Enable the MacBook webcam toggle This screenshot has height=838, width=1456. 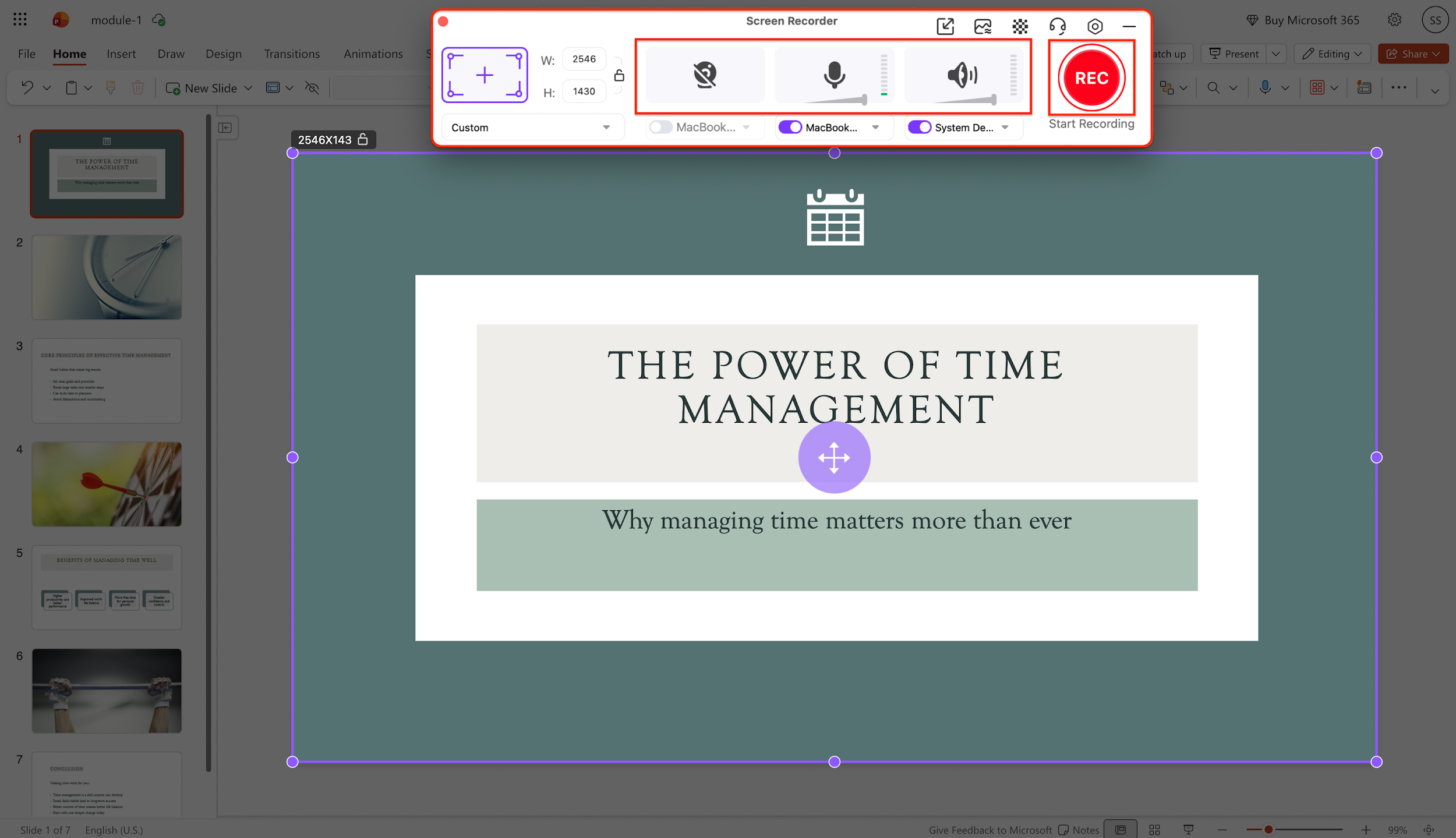click(x=661, y=127)
